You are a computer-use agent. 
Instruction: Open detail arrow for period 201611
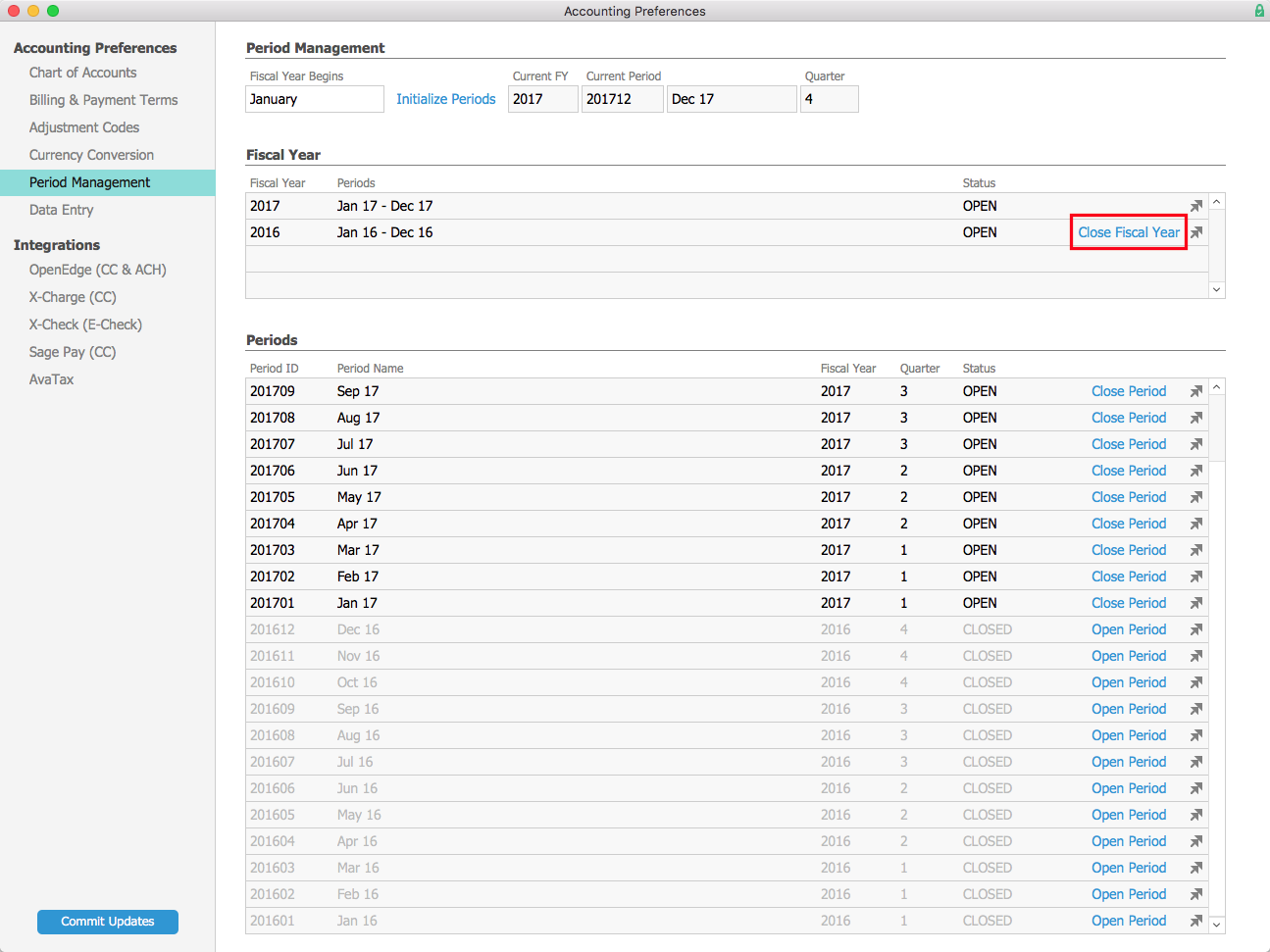(x=1196, y=656)
